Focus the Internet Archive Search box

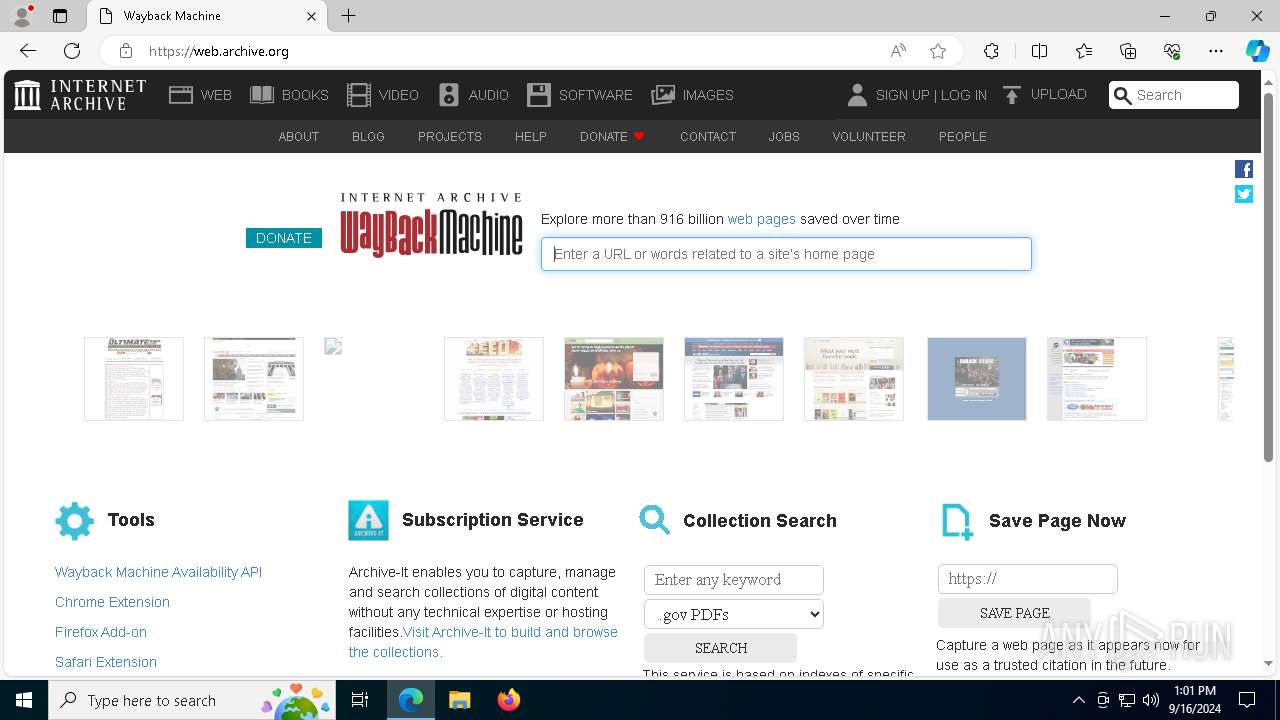[x=1174, y=95]
